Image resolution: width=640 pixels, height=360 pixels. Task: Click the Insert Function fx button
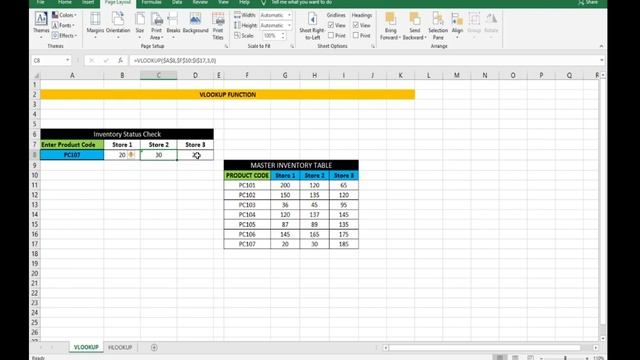tap(120, 60)
